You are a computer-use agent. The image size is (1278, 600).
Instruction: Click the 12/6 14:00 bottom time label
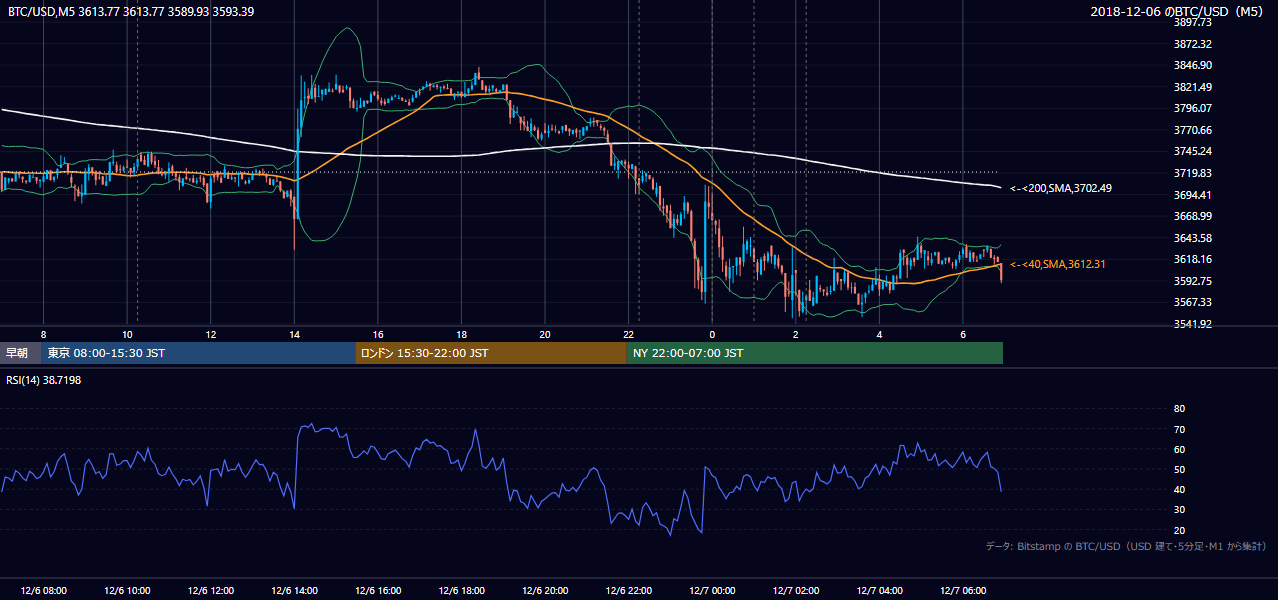tap(294, 590)
